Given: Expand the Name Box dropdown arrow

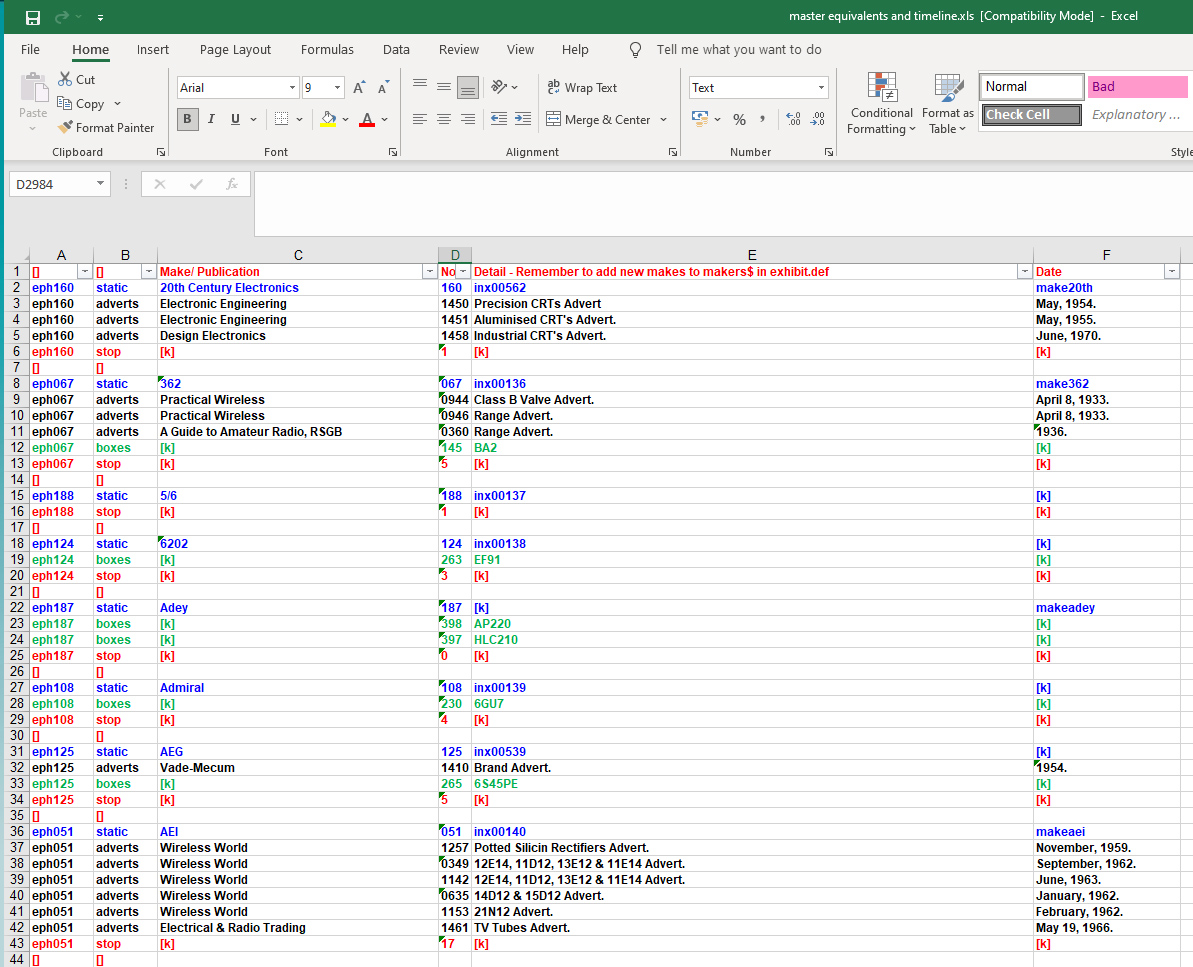Looking at the screenshot, I should coord(100,183).
